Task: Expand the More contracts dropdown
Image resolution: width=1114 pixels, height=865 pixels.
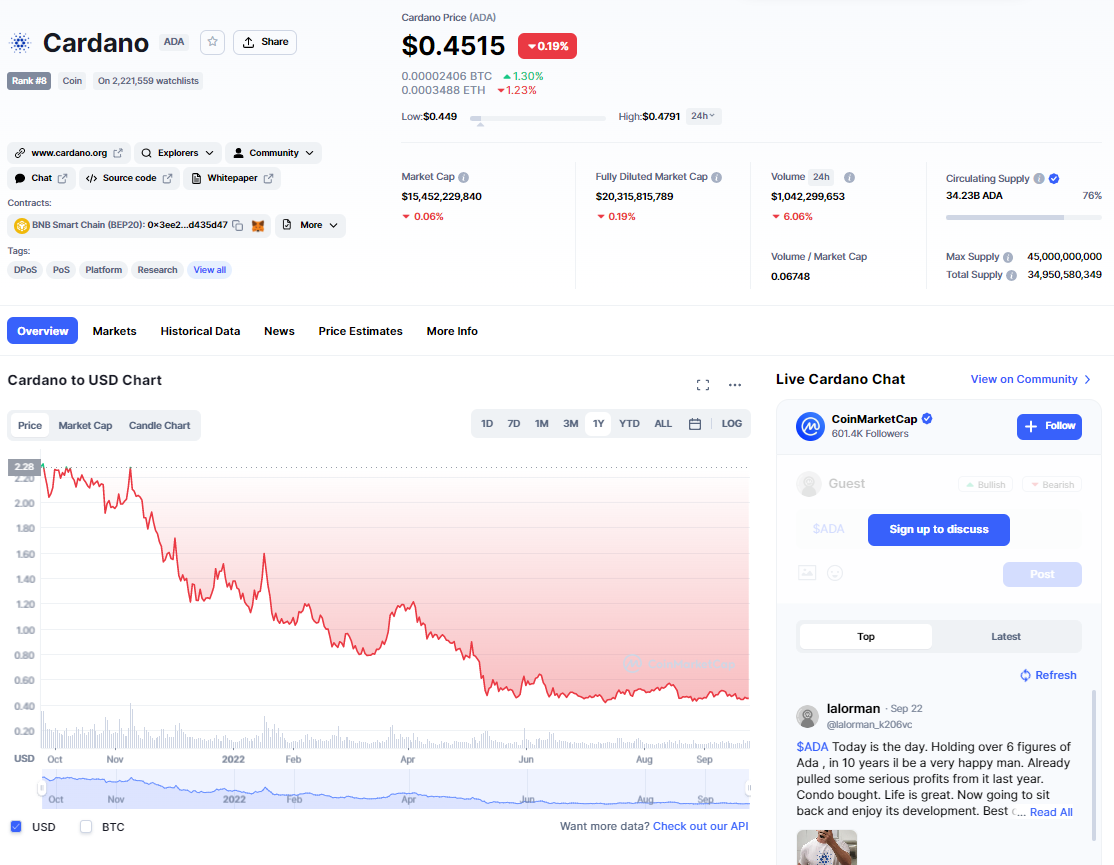Action: click(310, 225)
